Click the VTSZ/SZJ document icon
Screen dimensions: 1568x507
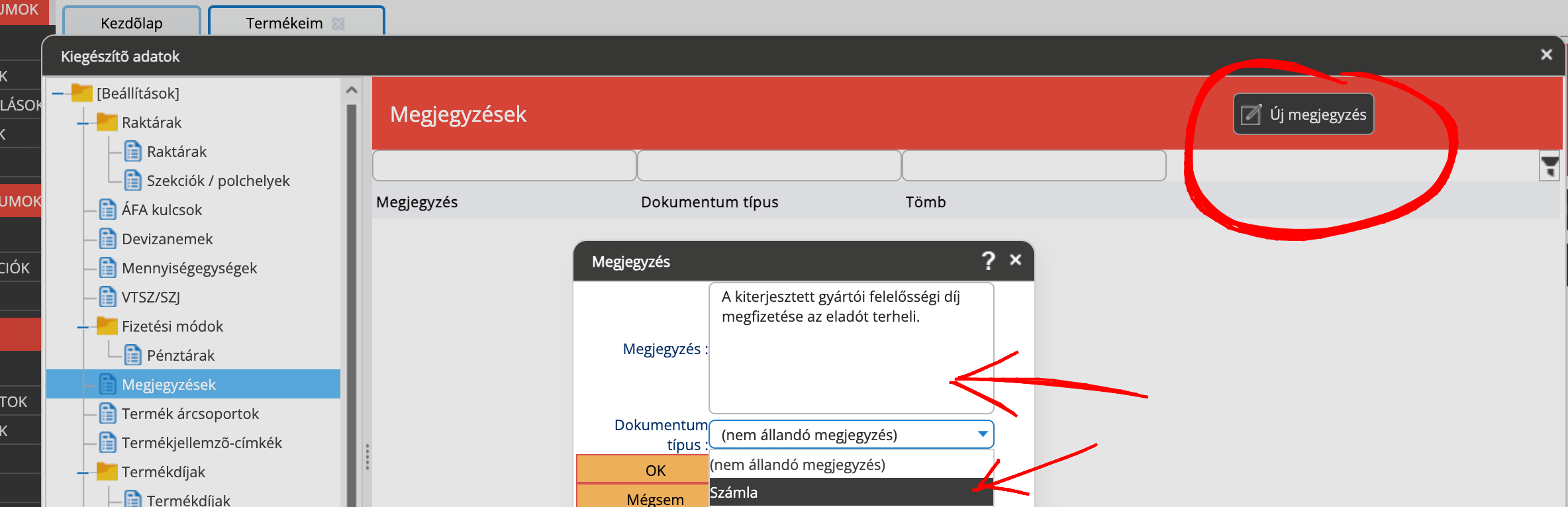pos(108,297)
